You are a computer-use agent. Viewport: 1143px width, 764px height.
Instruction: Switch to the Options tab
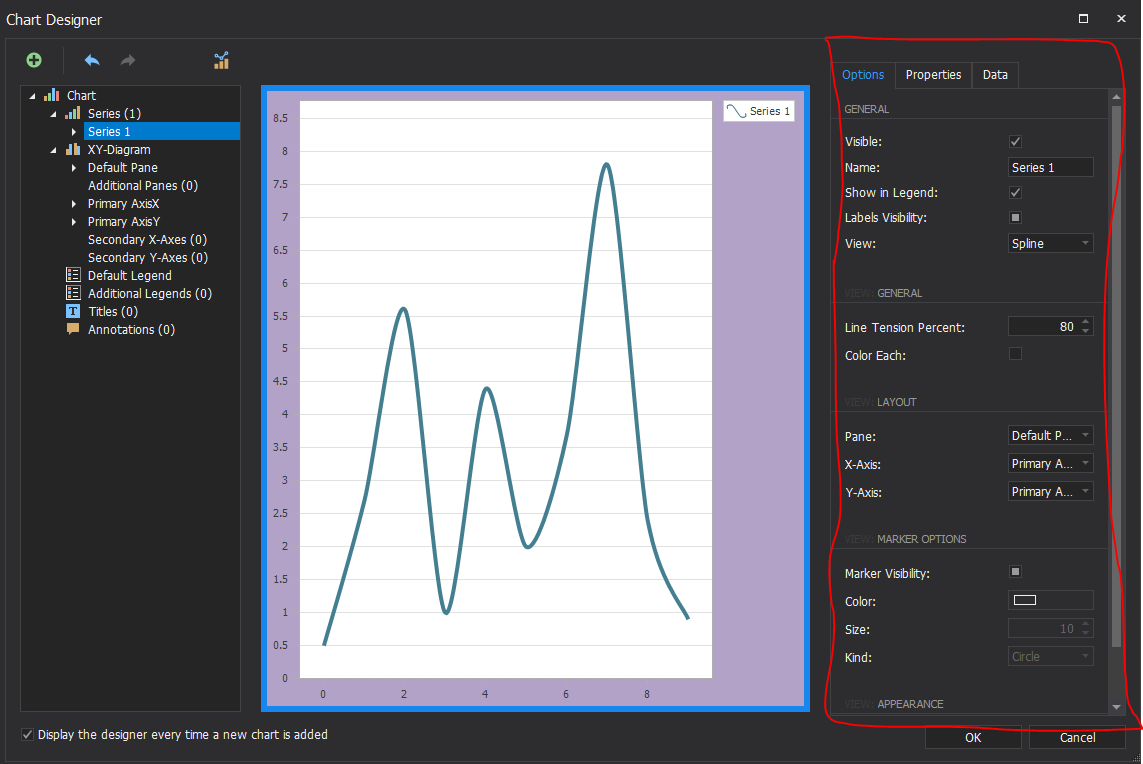pos(863,74)
